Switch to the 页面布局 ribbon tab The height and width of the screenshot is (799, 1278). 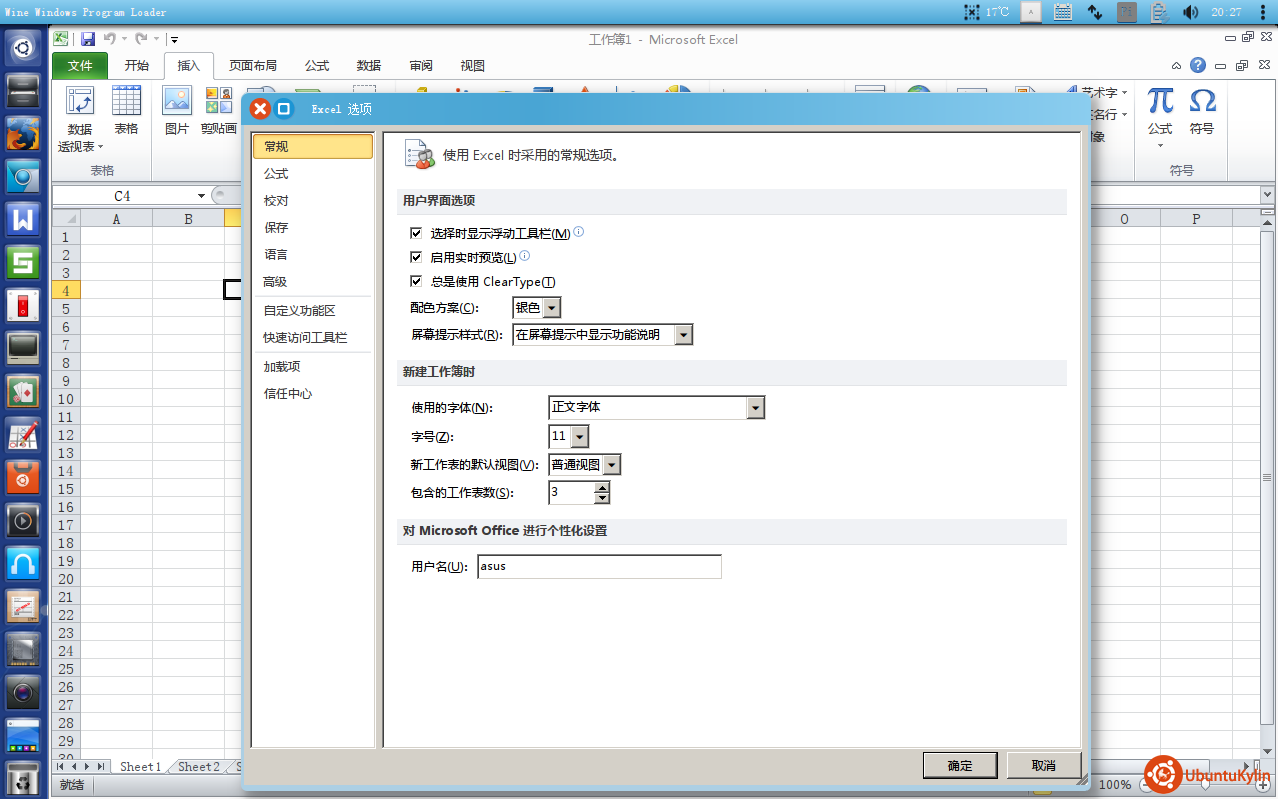click(252, 66)
